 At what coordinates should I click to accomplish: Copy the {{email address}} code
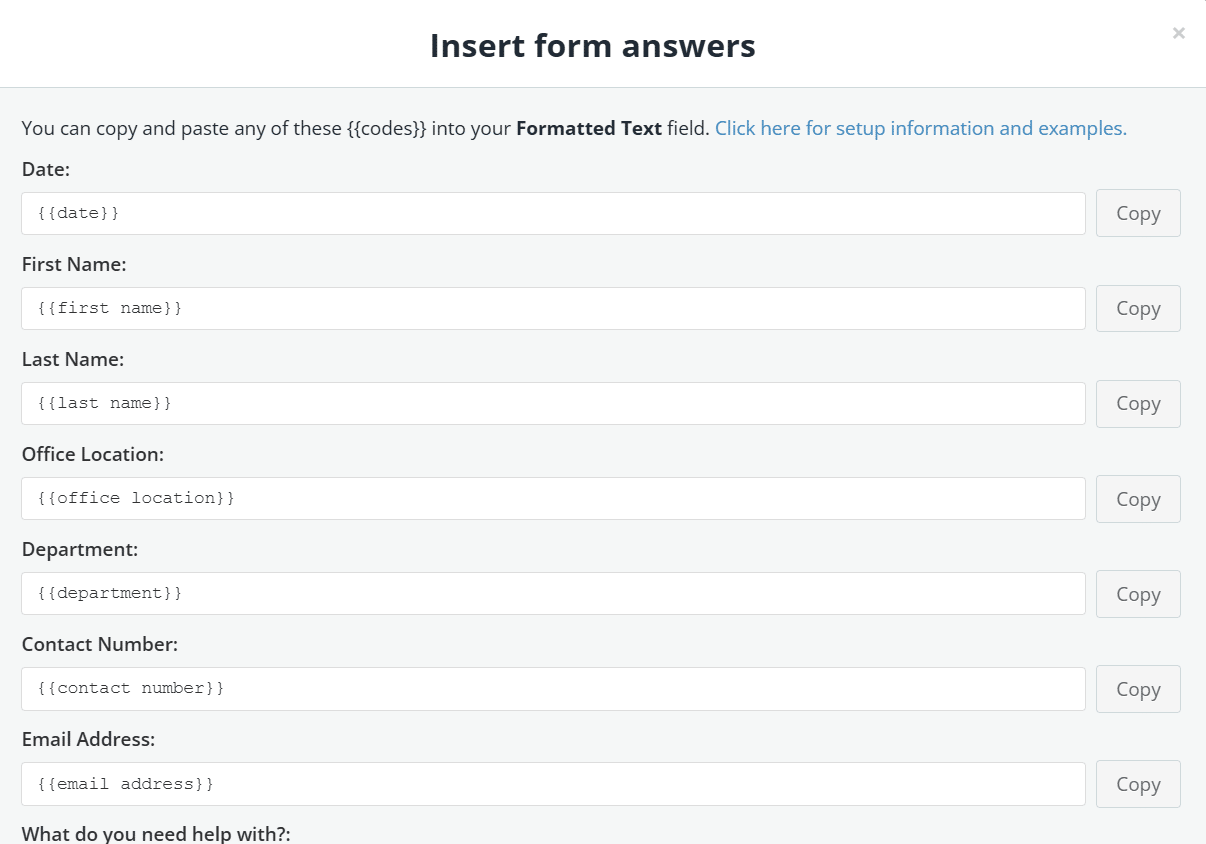(1137, 783)
